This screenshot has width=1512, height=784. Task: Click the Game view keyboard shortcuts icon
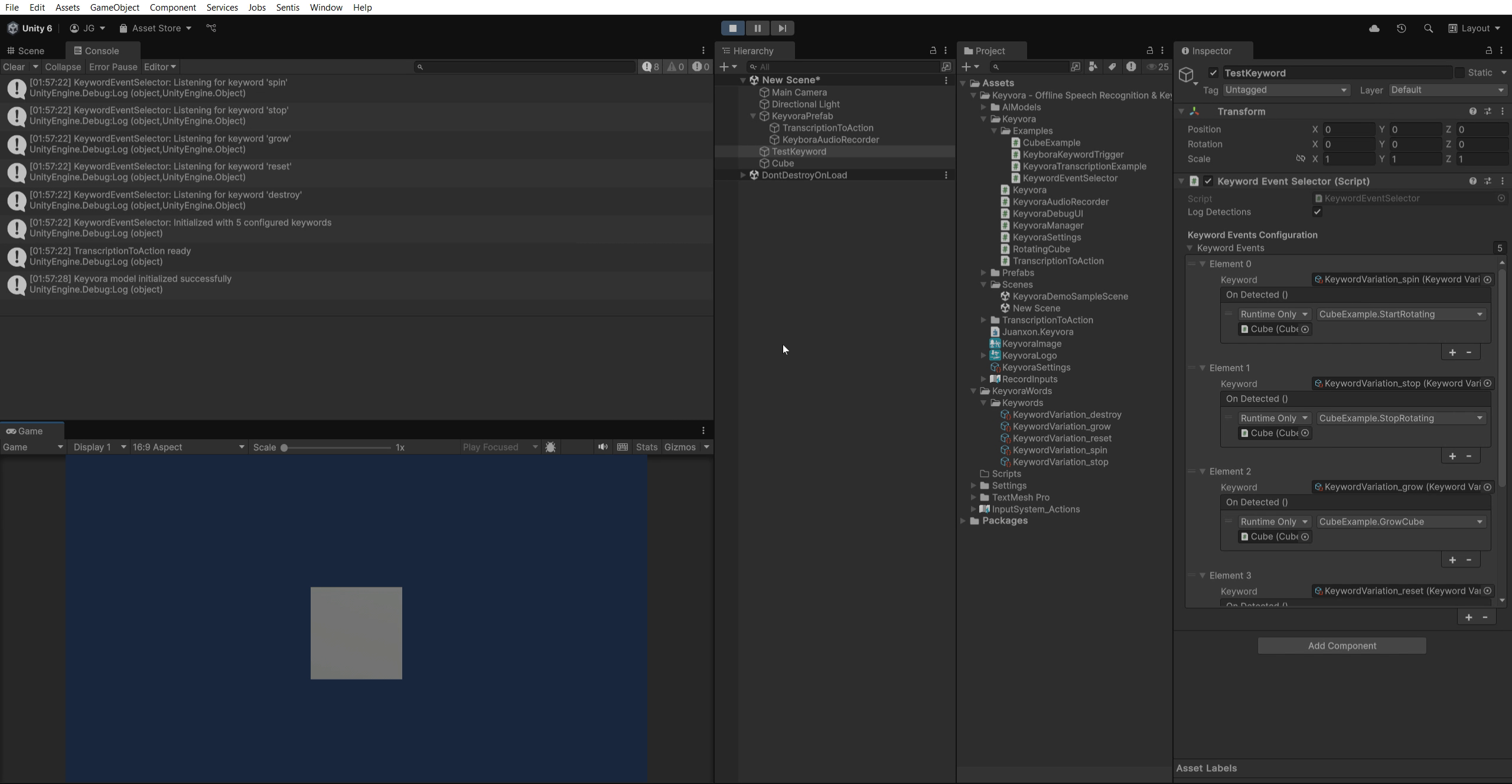click(x=623, y=447)
